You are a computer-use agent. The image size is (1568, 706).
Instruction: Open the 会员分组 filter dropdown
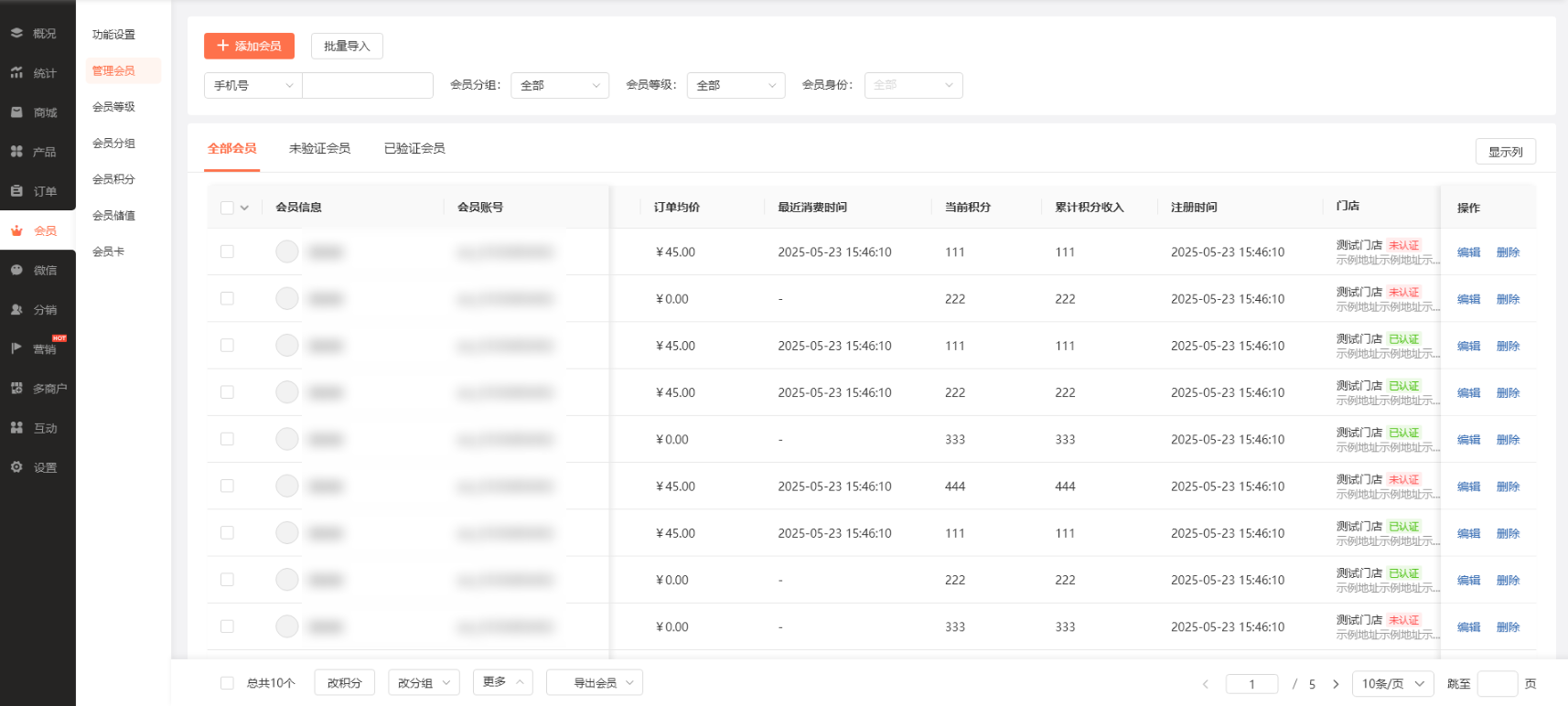click(560, 85)
